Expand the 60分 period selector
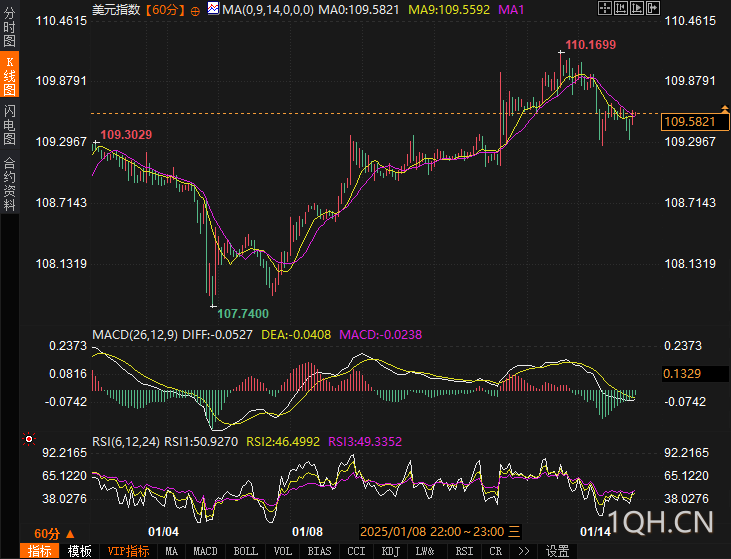Viewport: 731px width, 559px height. point(54,534)
